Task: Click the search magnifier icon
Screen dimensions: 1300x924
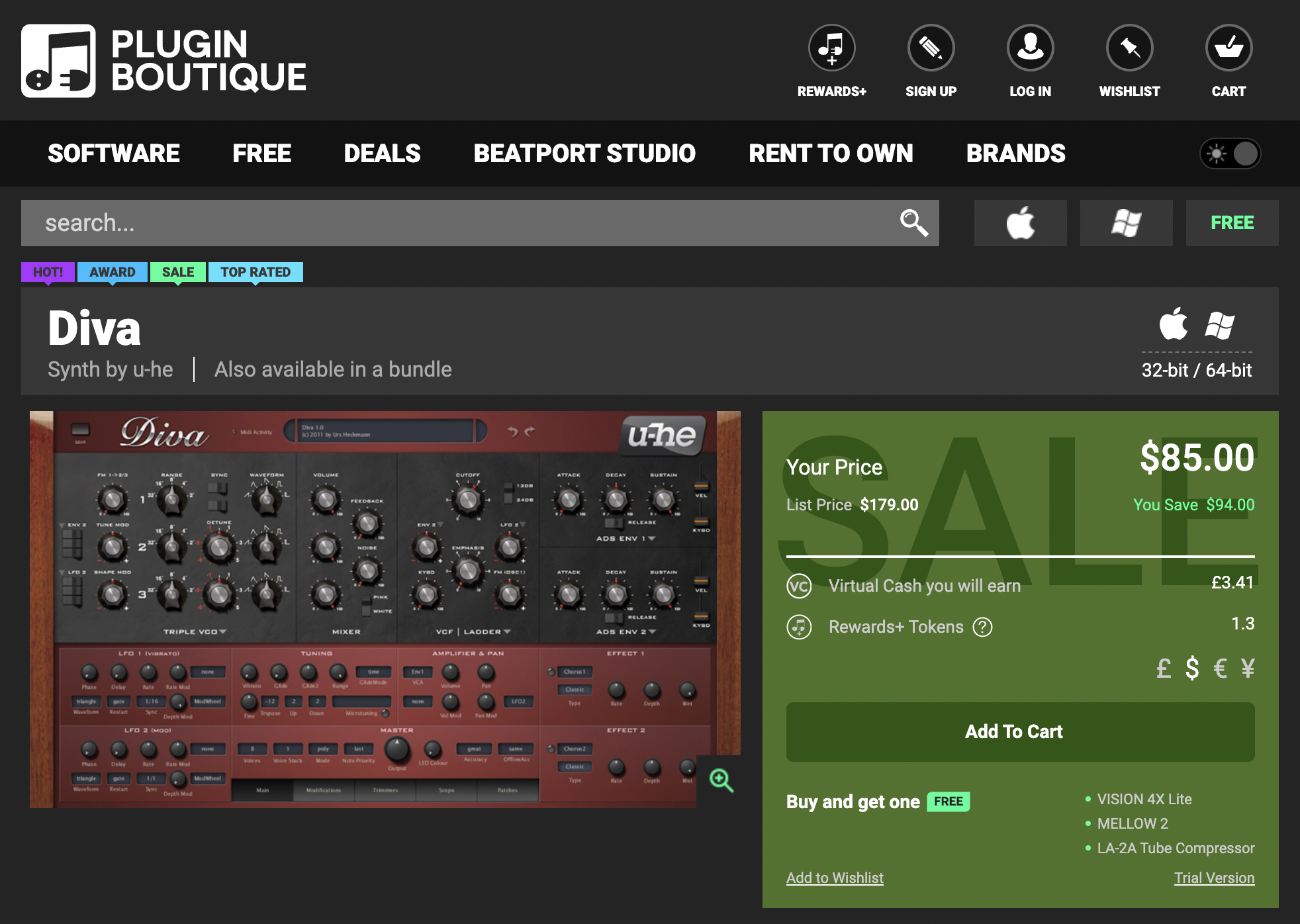Action: pyautogui.click(x=913, y=223)
